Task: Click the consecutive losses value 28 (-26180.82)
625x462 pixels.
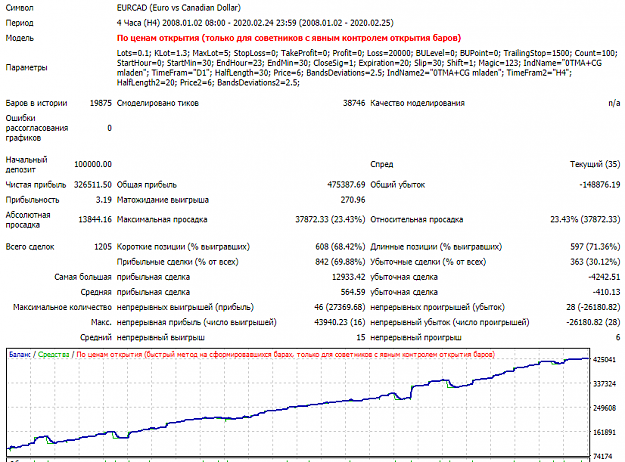Action: tap(593, 307)
